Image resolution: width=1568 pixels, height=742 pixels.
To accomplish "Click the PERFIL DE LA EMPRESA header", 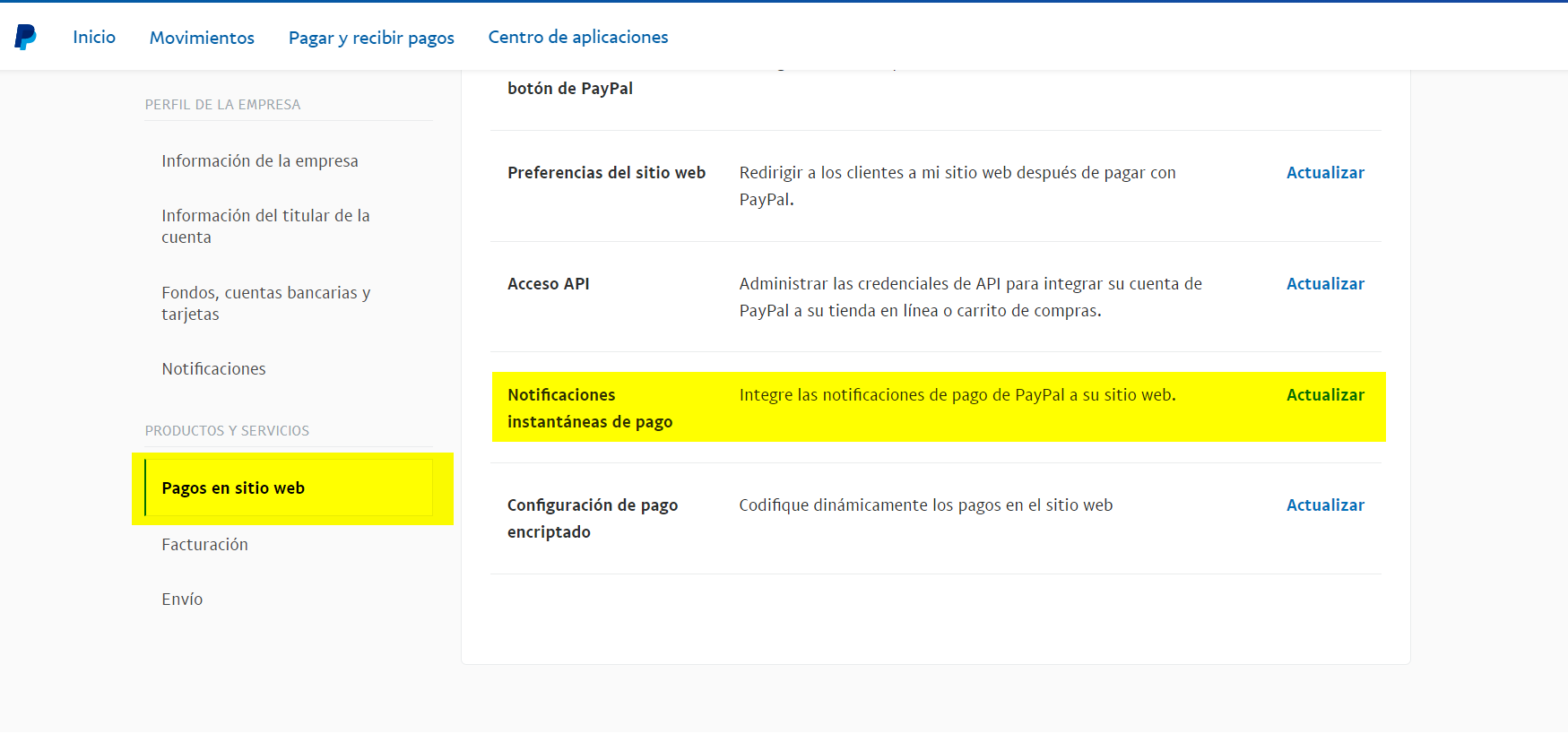I will click(223, 105).
